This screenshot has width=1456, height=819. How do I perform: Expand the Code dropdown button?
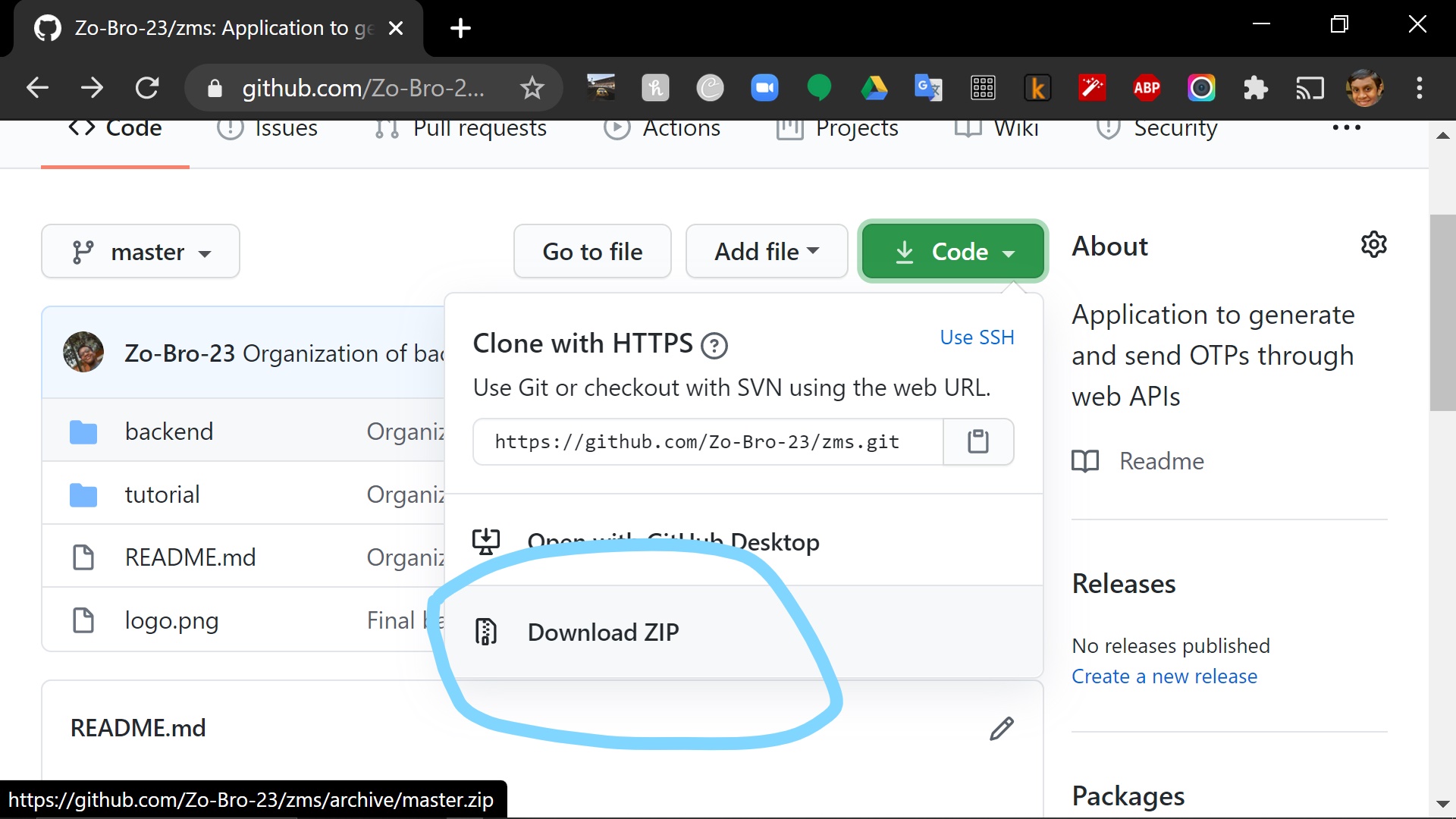[x=950, y=252]
